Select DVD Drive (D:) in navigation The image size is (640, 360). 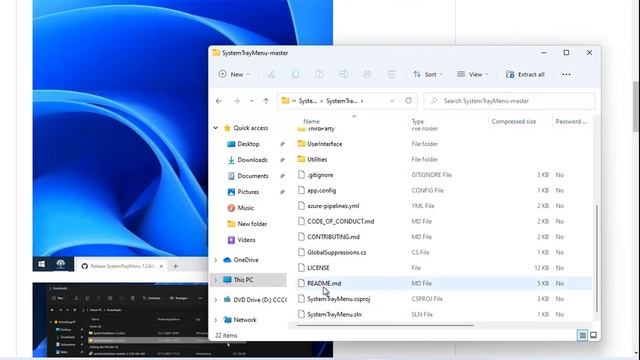260,300
